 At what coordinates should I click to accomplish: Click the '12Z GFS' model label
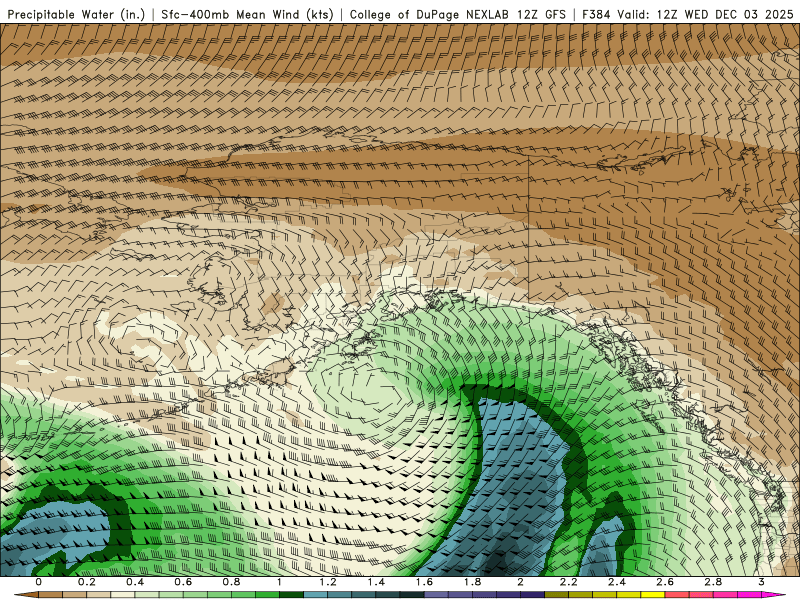point(541,14)
